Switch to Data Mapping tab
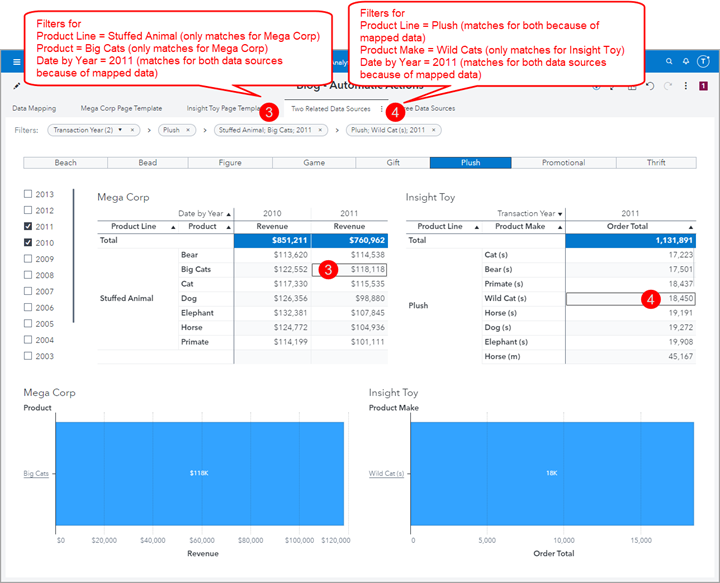This screenshot has width=720, height=583. [x=34, y=108]
